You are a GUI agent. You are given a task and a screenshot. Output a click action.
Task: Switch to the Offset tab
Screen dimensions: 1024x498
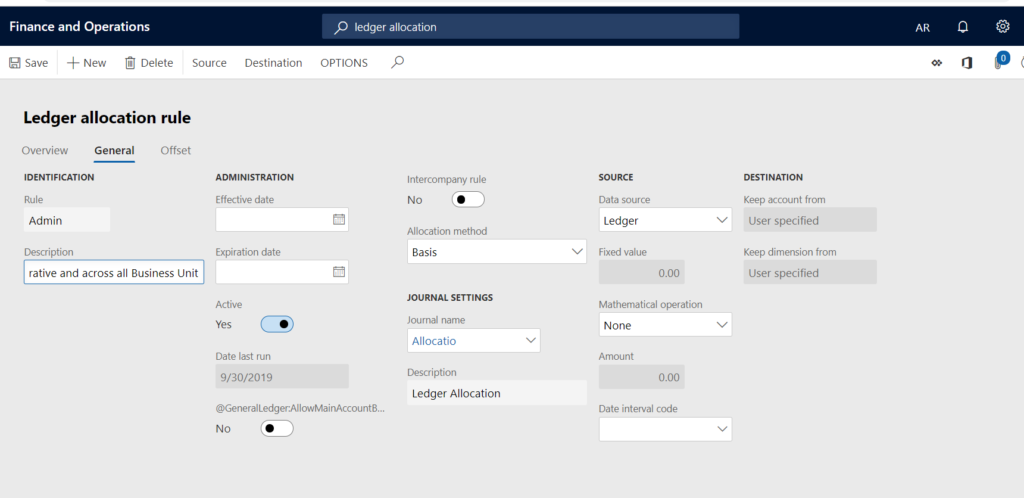(x=176, y=151)
